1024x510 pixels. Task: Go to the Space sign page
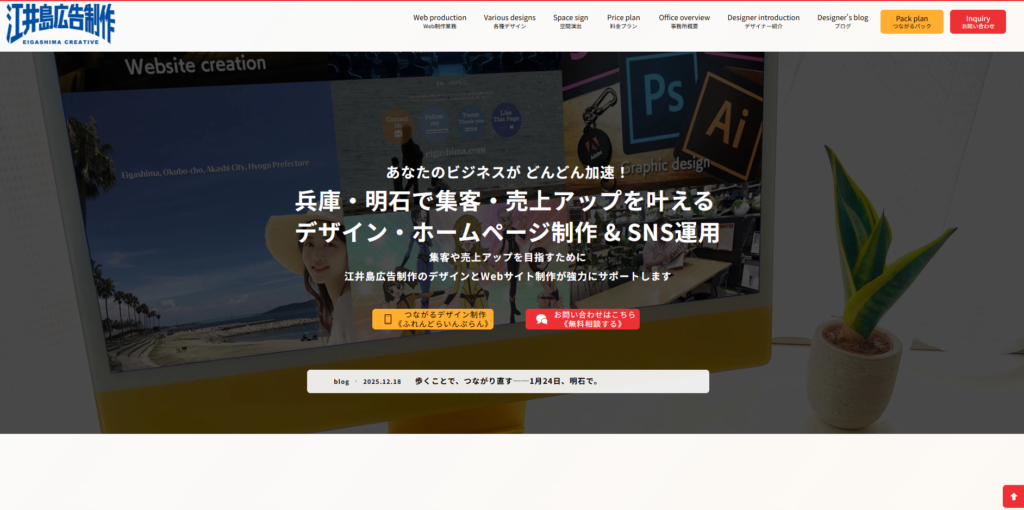570,21
